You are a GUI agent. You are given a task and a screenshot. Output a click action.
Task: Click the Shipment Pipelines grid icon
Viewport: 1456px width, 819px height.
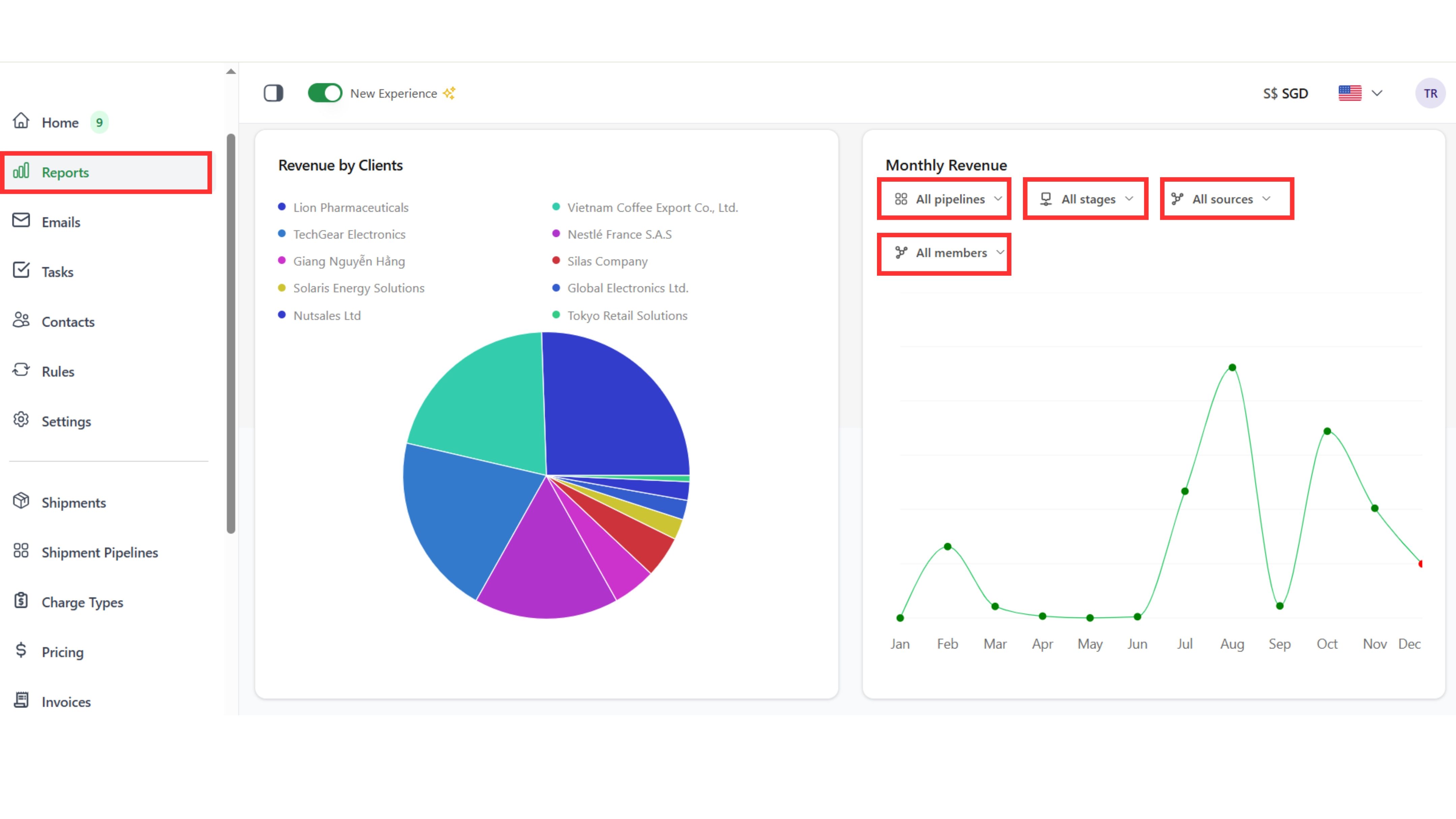(21, 550)
